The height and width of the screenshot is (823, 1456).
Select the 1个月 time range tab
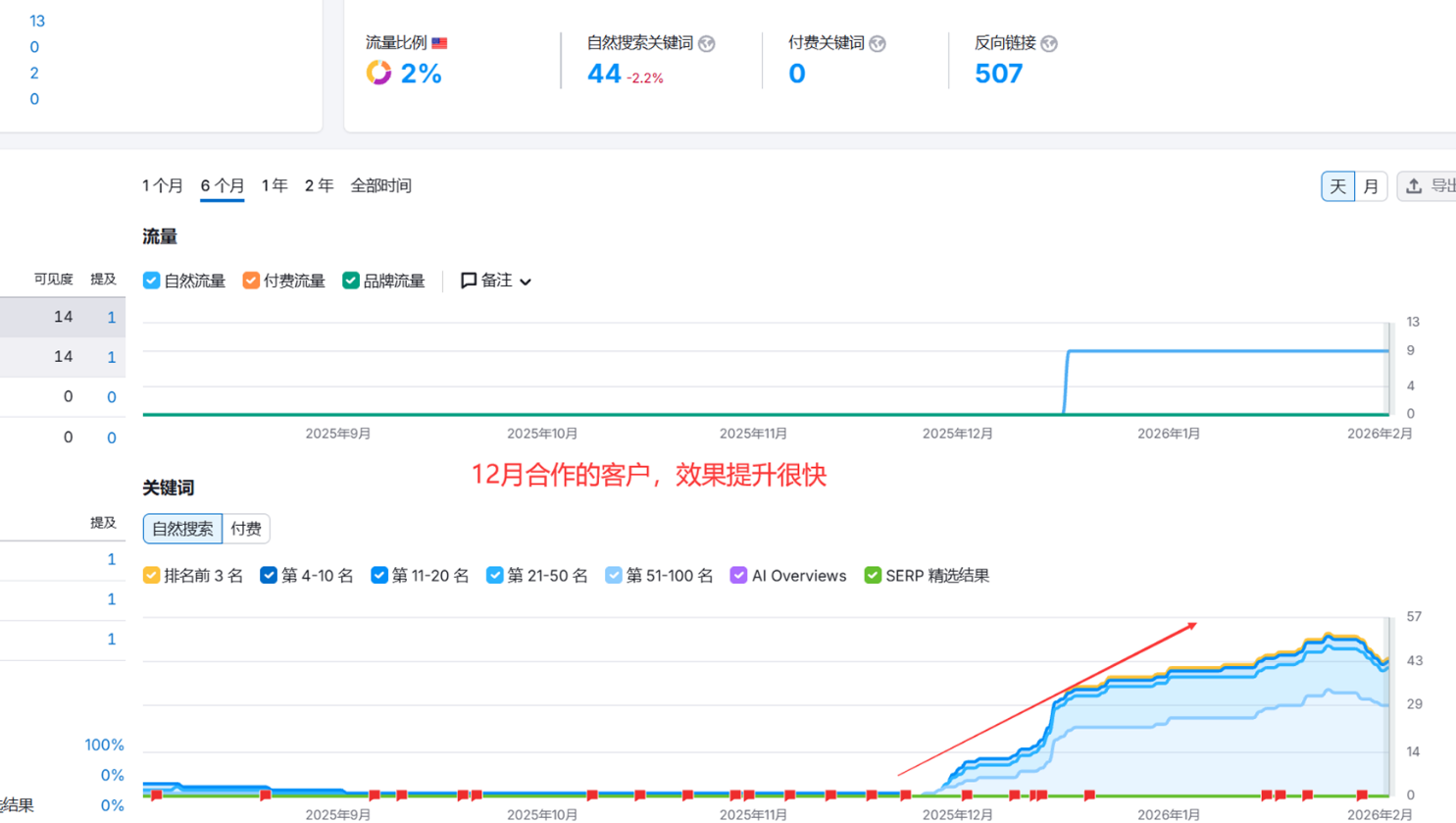click(x=162, y=185)
